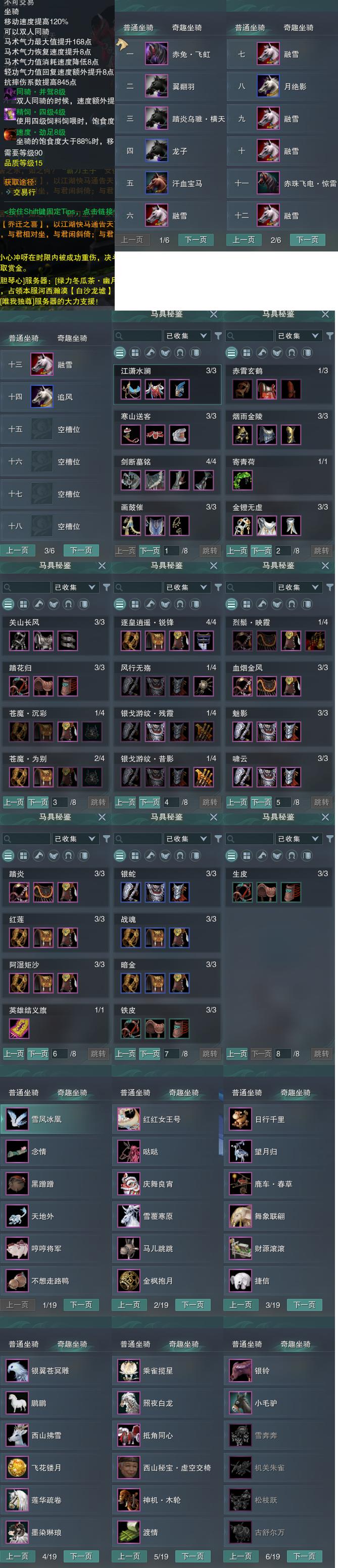Click the 雪凤冰凰 mount icon

pos(17,1119)
